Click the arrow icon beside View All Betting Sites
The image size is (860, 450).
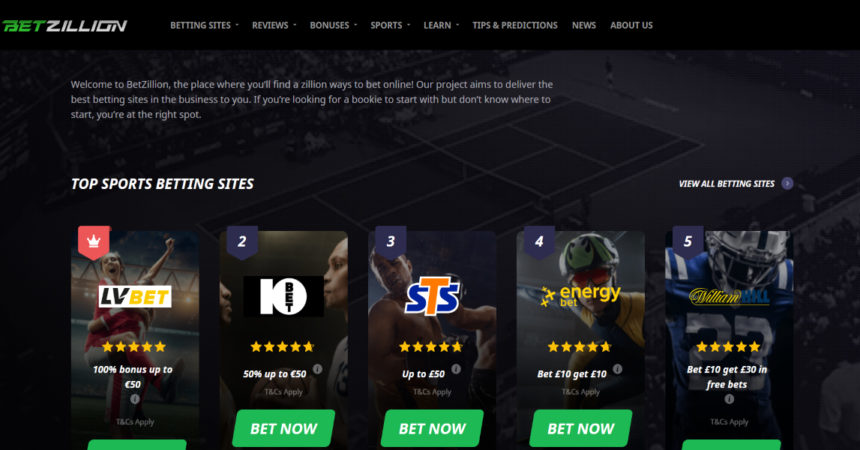click(x=788, y=183)
